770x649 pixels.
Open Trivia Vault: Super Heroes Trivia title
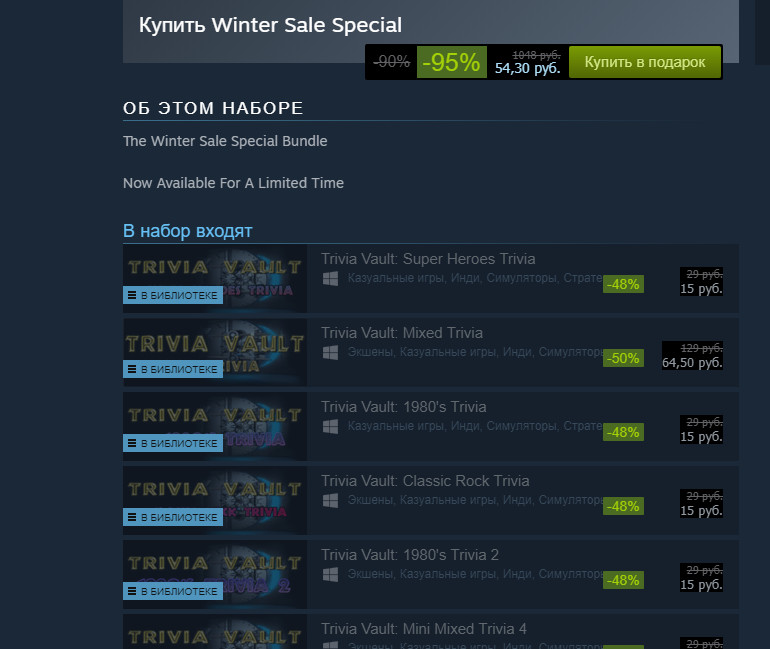(428, 259)
